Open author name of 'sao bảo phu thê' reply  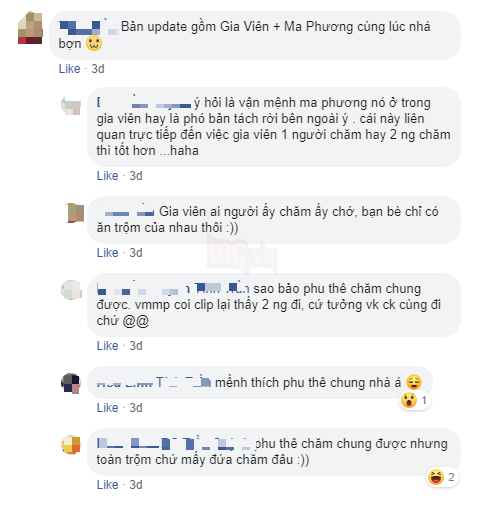[x=173, y=289]
